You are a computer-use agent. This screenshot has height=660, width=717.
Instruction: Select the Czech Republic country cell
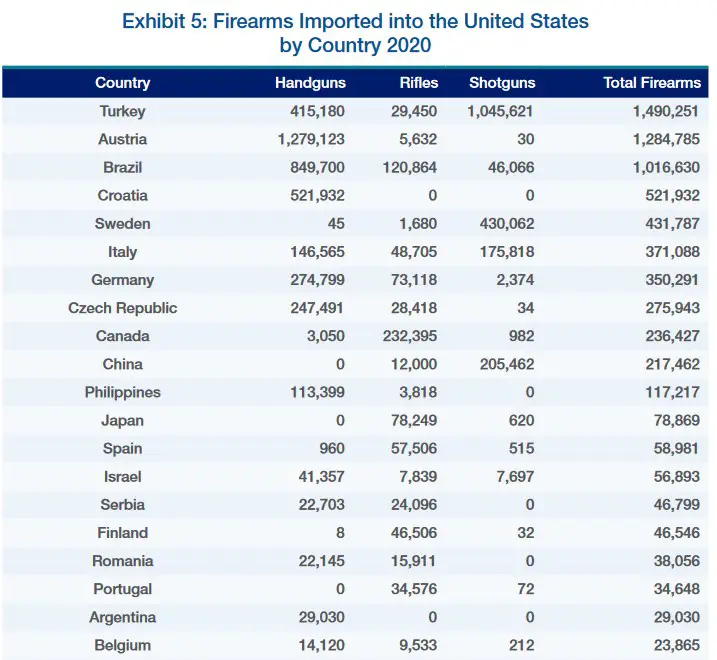click(x=123, y=308)
